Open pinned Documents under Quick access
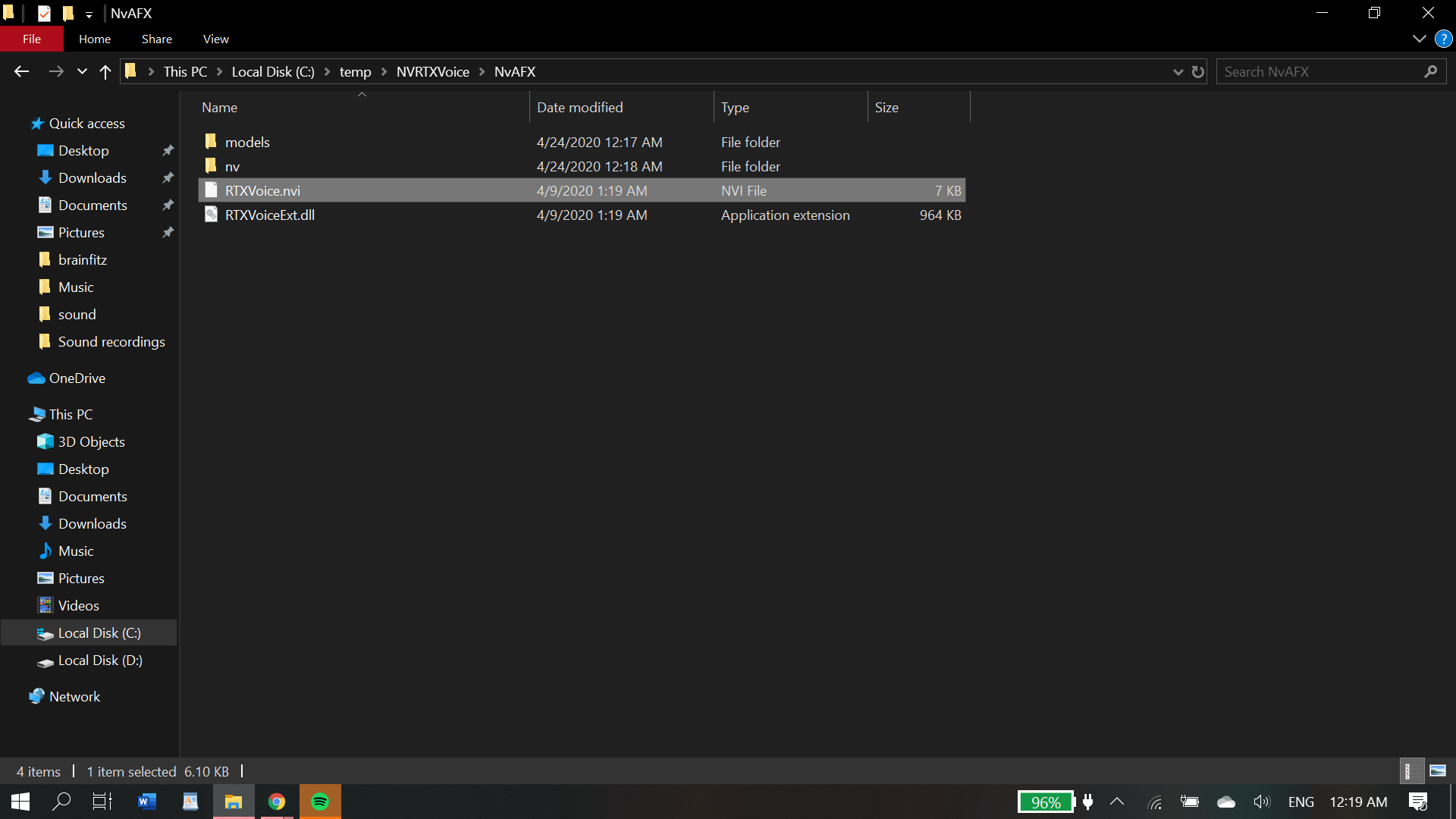The width and height of the screenshot is (1456, 819). [93, 205]
